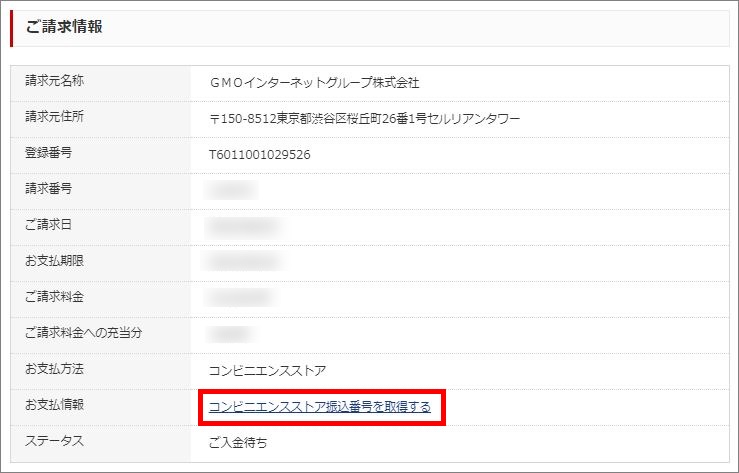739x473 pixels.
Task: Select the ご入金待ち status value
Action: [x=238, y=442]
